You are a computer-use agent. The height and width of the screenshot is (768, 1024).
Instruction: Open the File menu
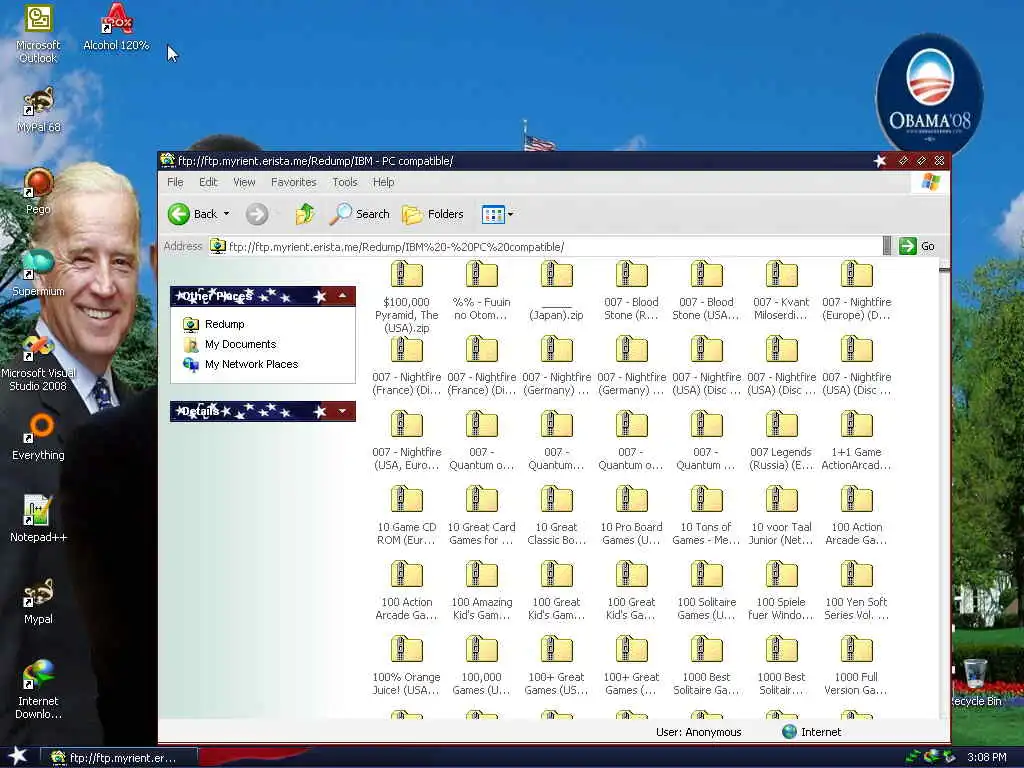[x=175, y=182]
